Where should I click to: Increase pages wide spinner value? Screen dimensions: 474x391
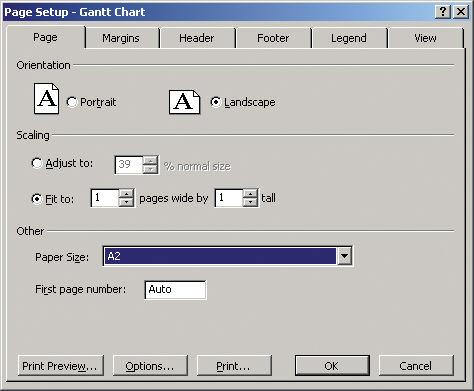click(126, 194)
